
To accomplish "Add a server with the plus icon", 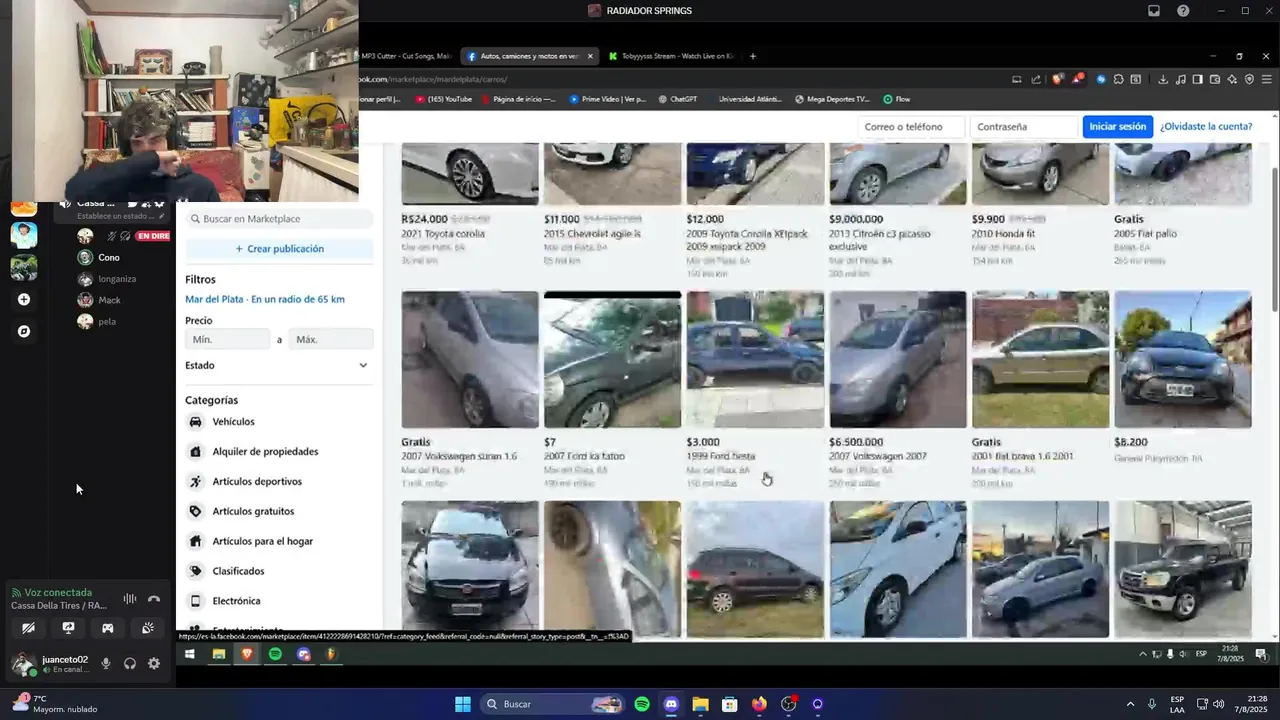I will click(24, 299).
